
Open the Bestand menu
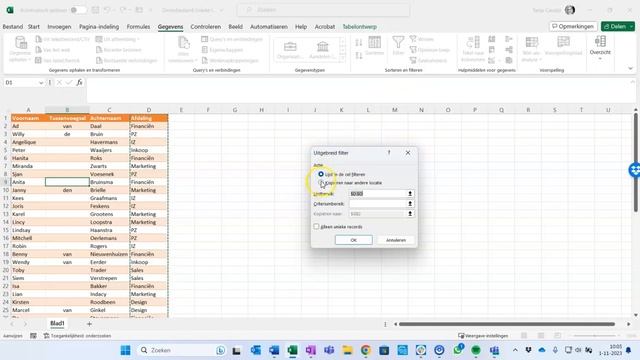point(13,27)
